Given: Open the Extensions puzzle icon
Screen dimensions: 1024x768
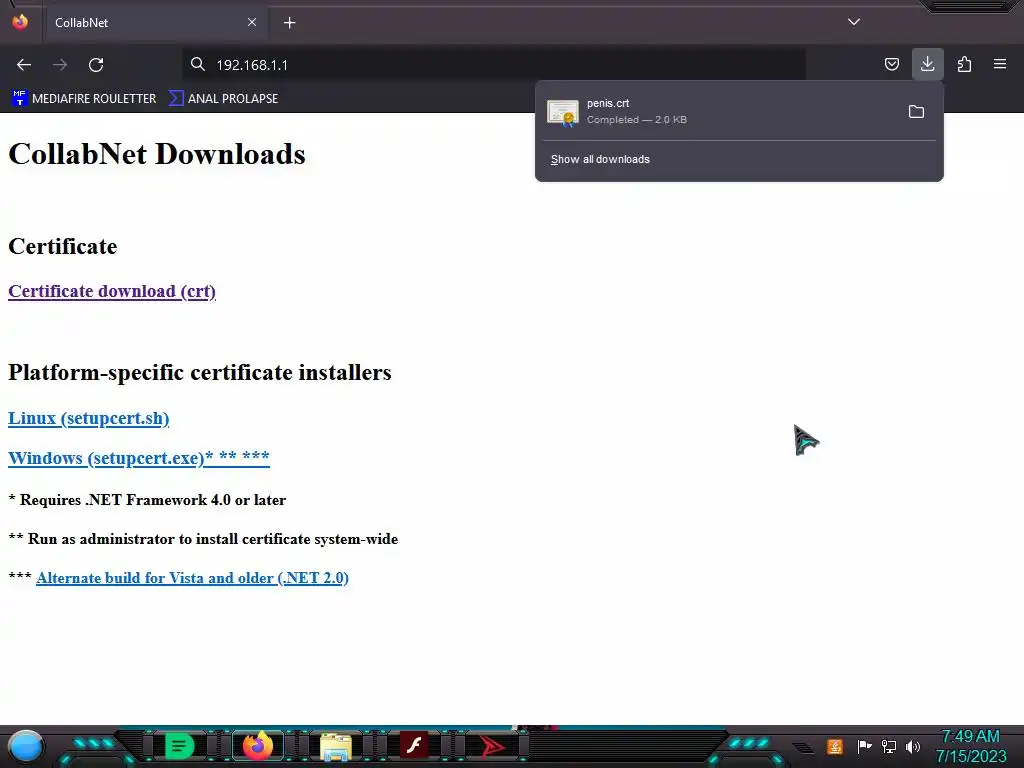Looking at the screenshot, I should (964, 64).
